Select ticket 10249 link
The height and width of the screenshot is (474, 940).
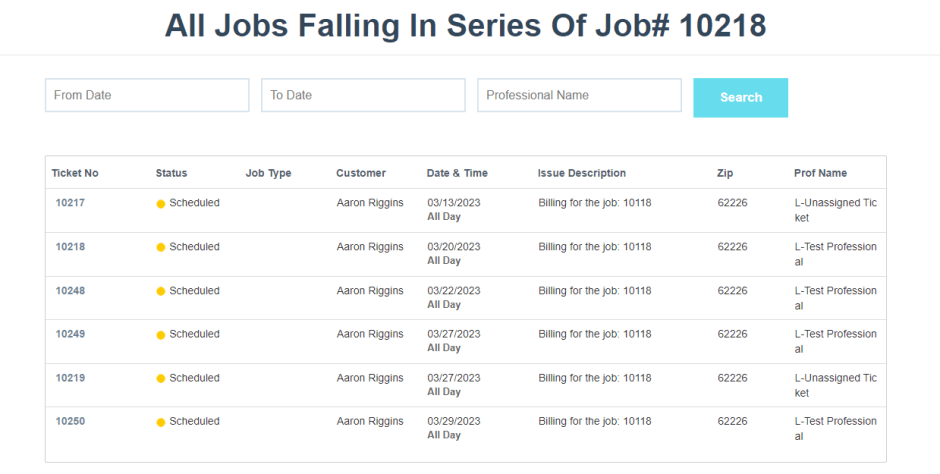pos(70,334)
